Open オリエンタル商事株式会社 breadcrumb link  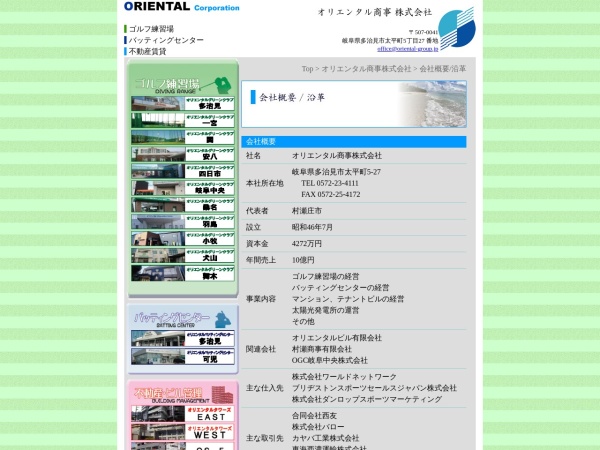[366, 69]
